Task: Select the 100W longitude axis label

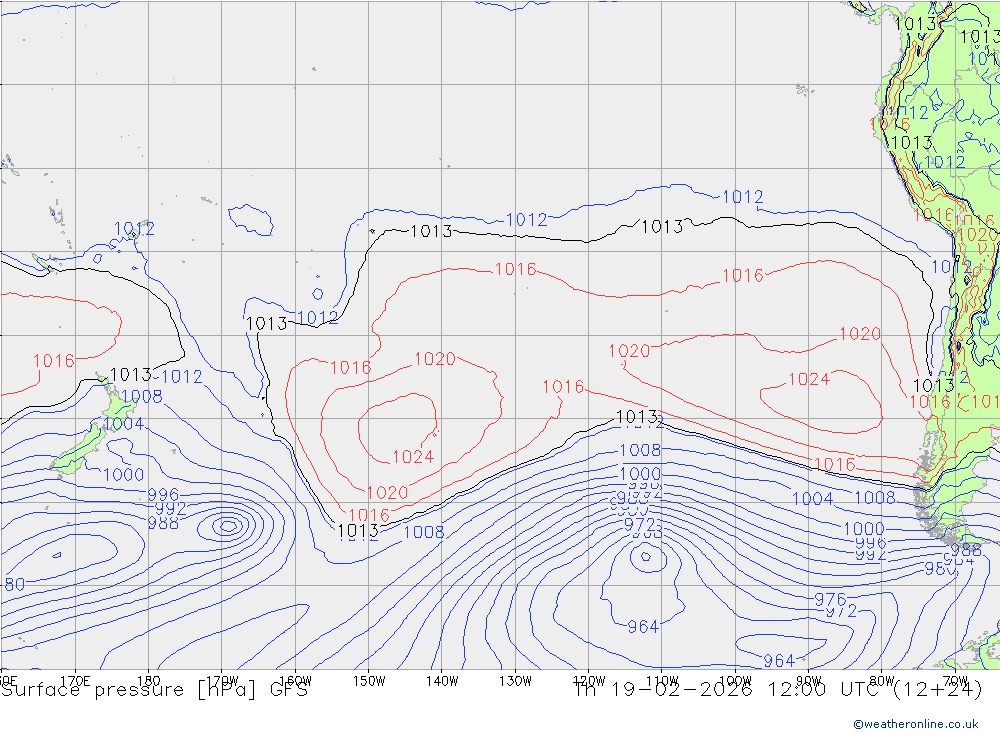Action: 735,680
